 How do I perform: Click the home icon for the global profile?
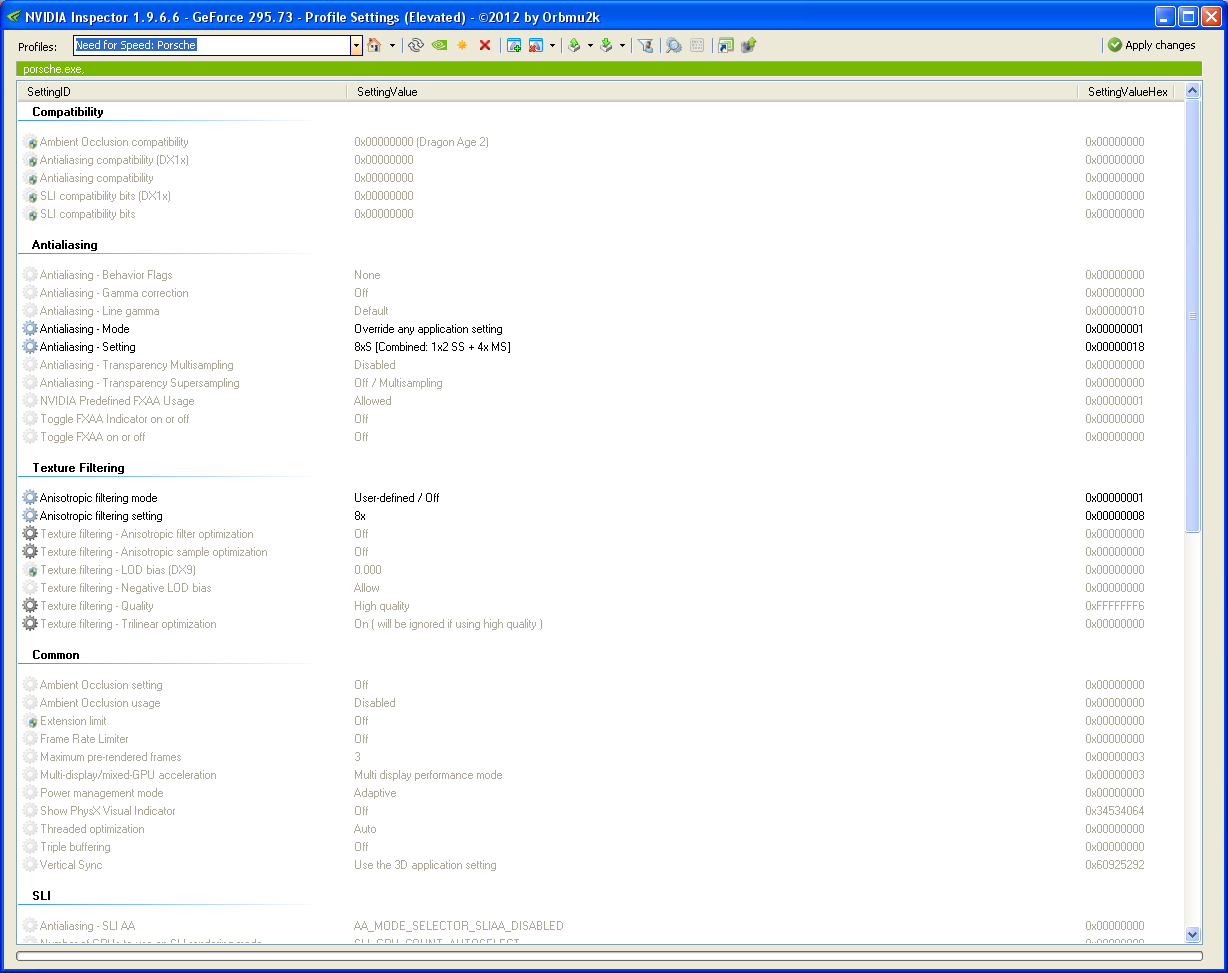(x=375, y=45)
